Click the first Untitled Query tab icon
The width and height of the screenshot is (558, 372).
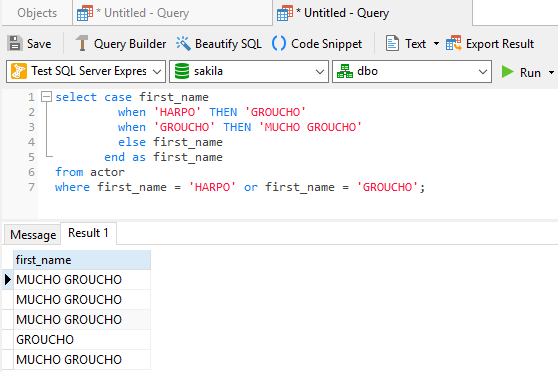click(85, 13)
